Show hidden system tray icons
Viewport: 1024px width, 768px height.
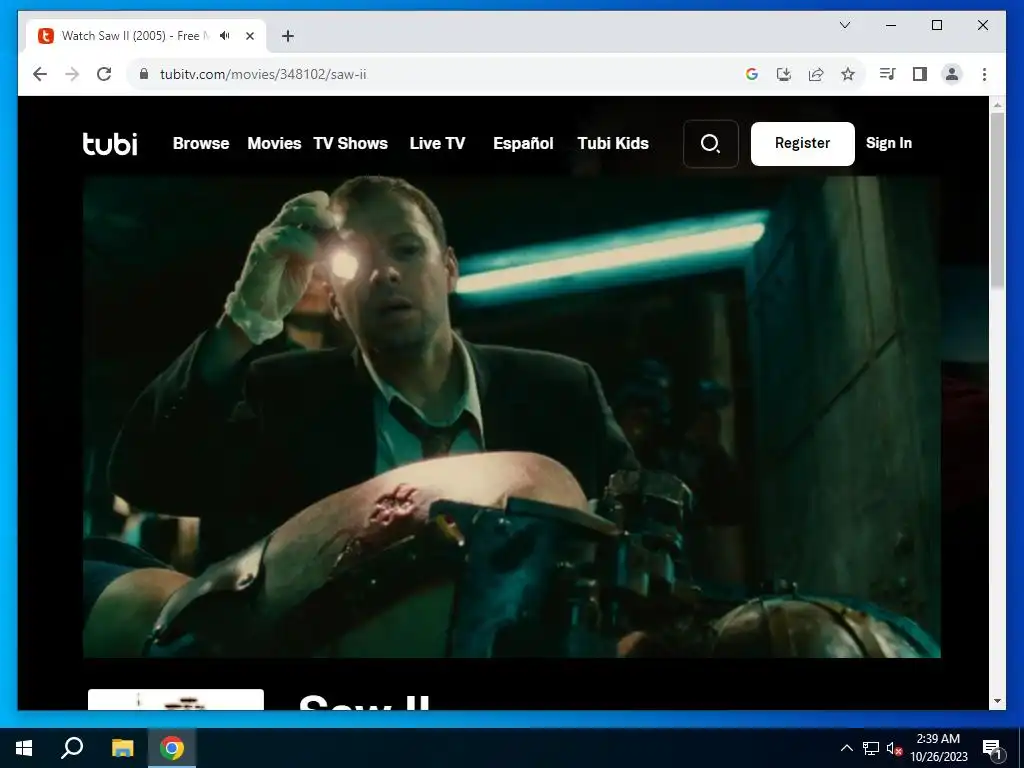846,748
